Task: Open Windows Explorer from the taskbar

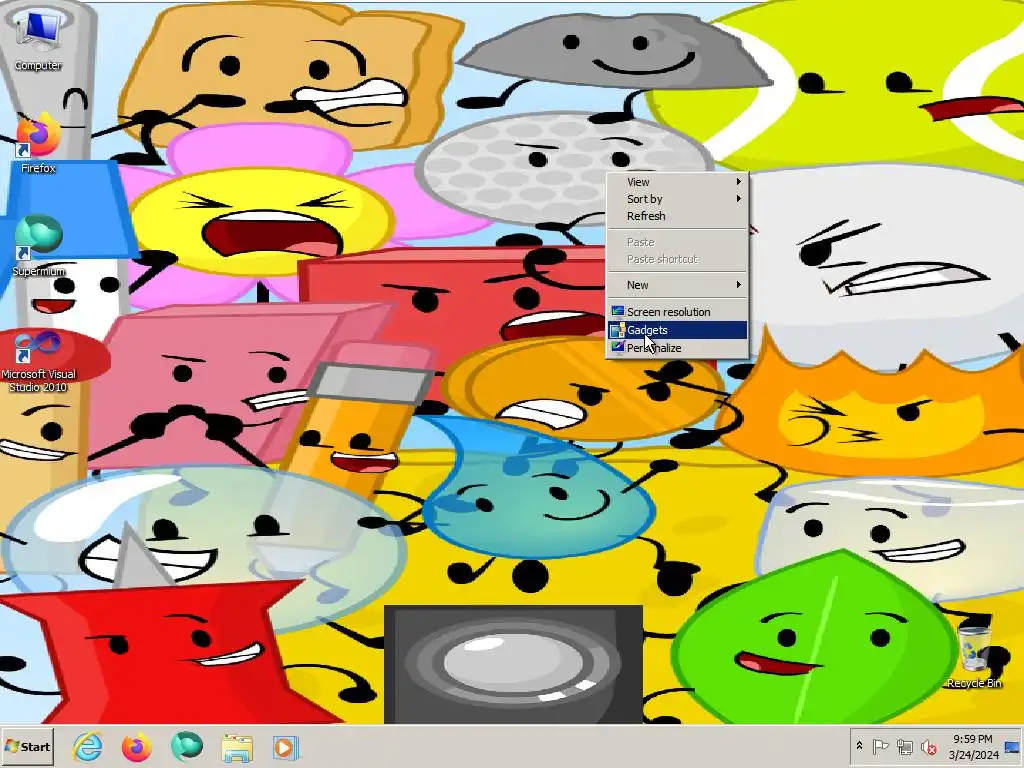Action: click(x=236, y=747)
